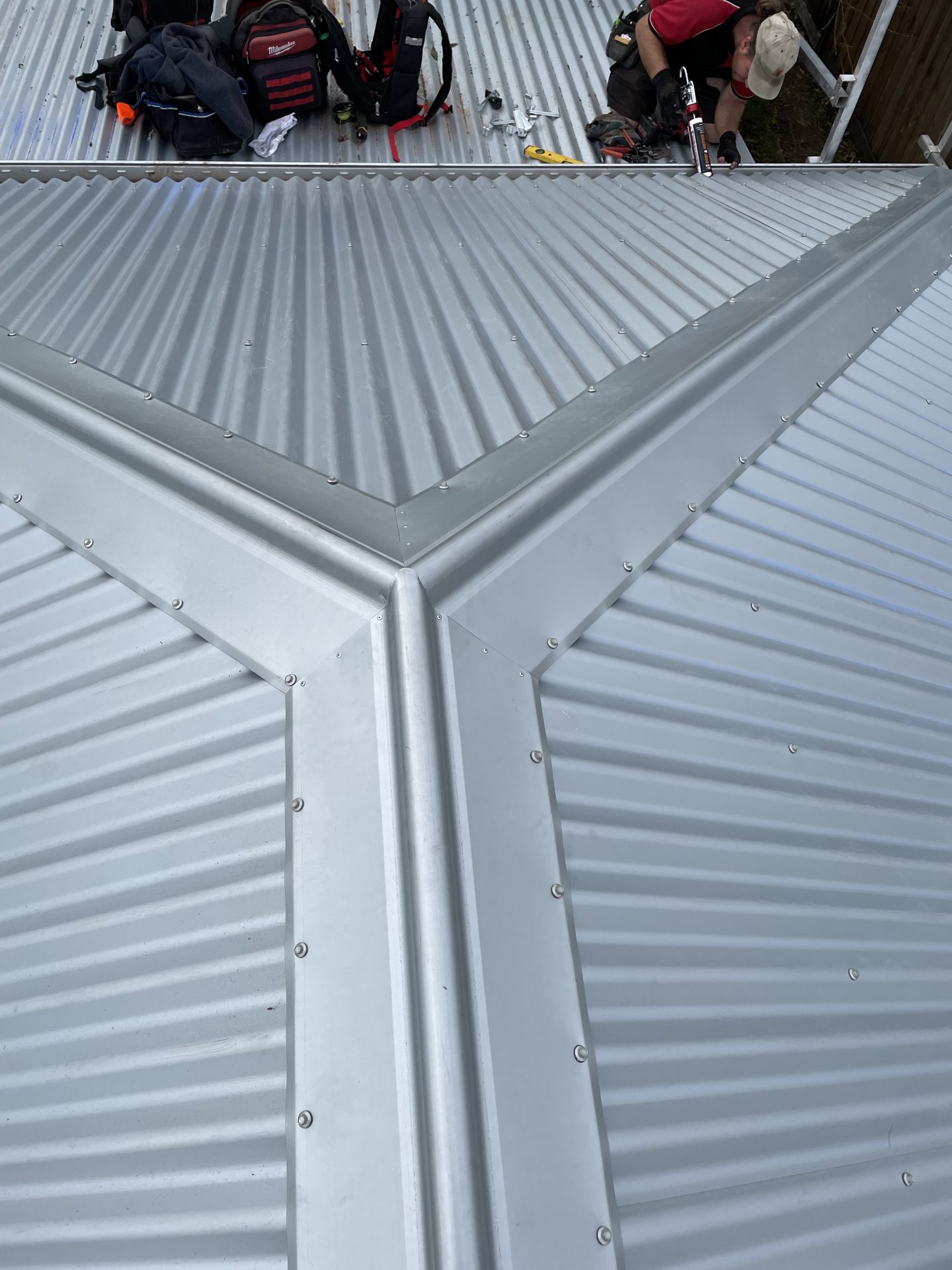Click the Milwaukee logo on the red backpack
This screenshot has height=1270, width=952.
click(x=282, y=50)
